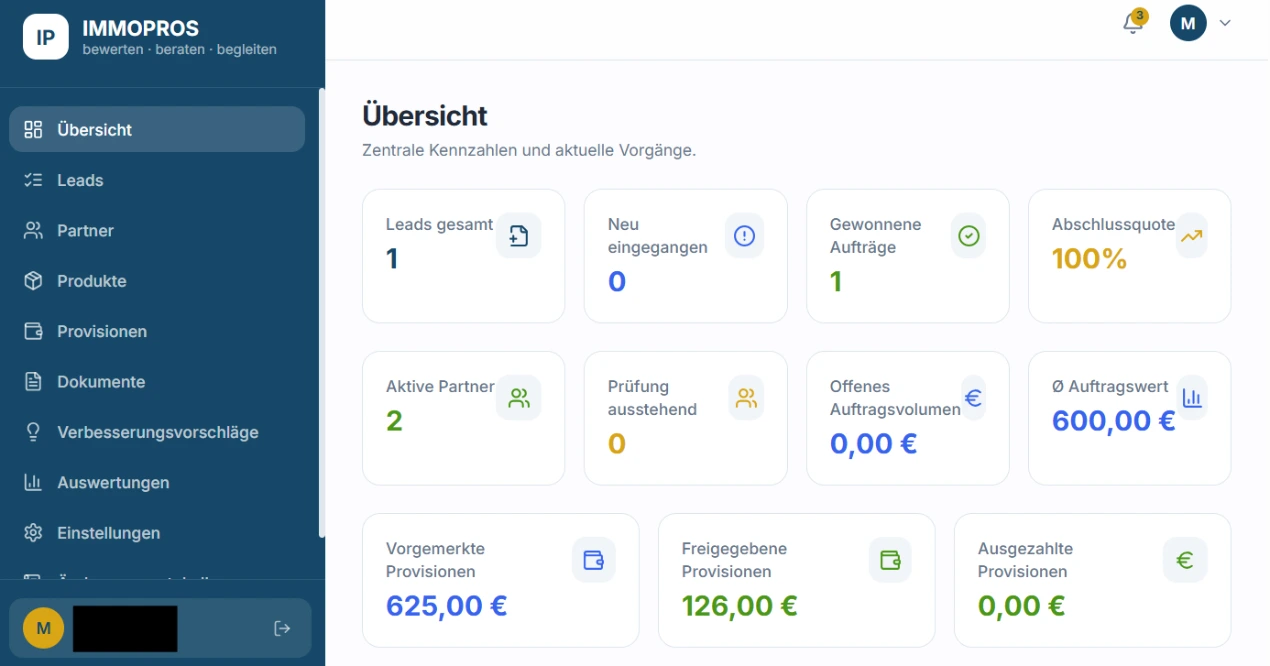Click the Freigegebene Provisionen wallet icon

[x=890, y=560]
